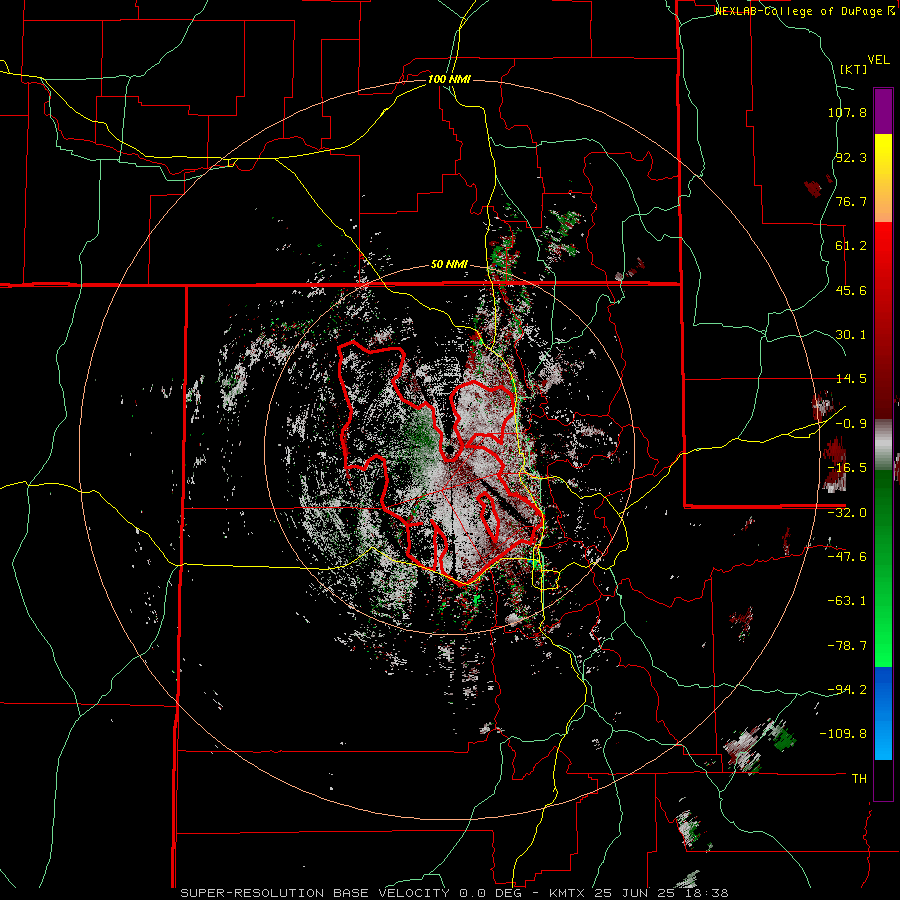Image resolution: width=900 pixels, height=900 pixels.
Task: Click the Super-Resolution Base Velocity caption
Action: [x=453, y=893]
